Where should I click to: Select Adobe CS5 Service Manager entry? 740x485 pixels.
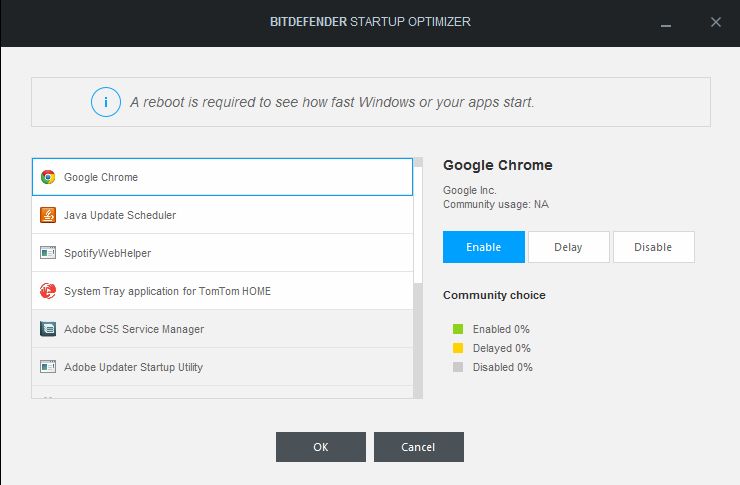(x=222, y=329)
